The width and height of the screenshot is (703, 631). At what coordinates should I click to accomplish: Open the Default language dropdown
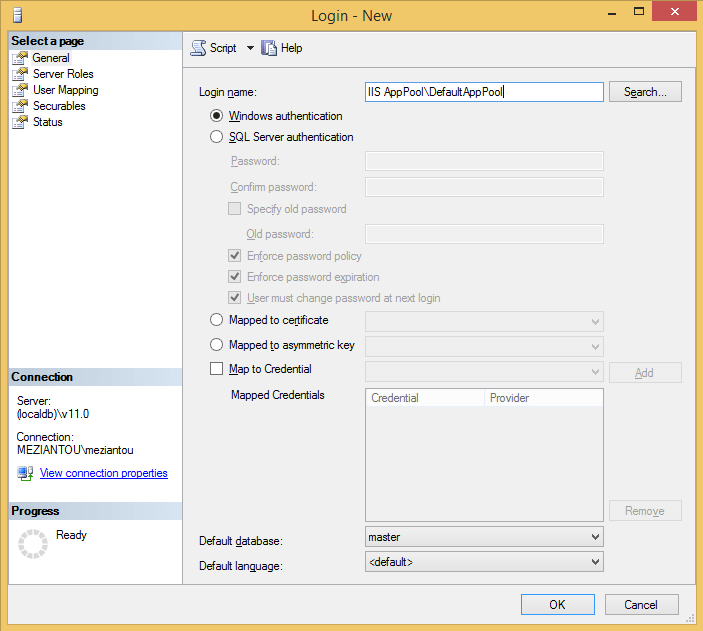pos(485,562)
